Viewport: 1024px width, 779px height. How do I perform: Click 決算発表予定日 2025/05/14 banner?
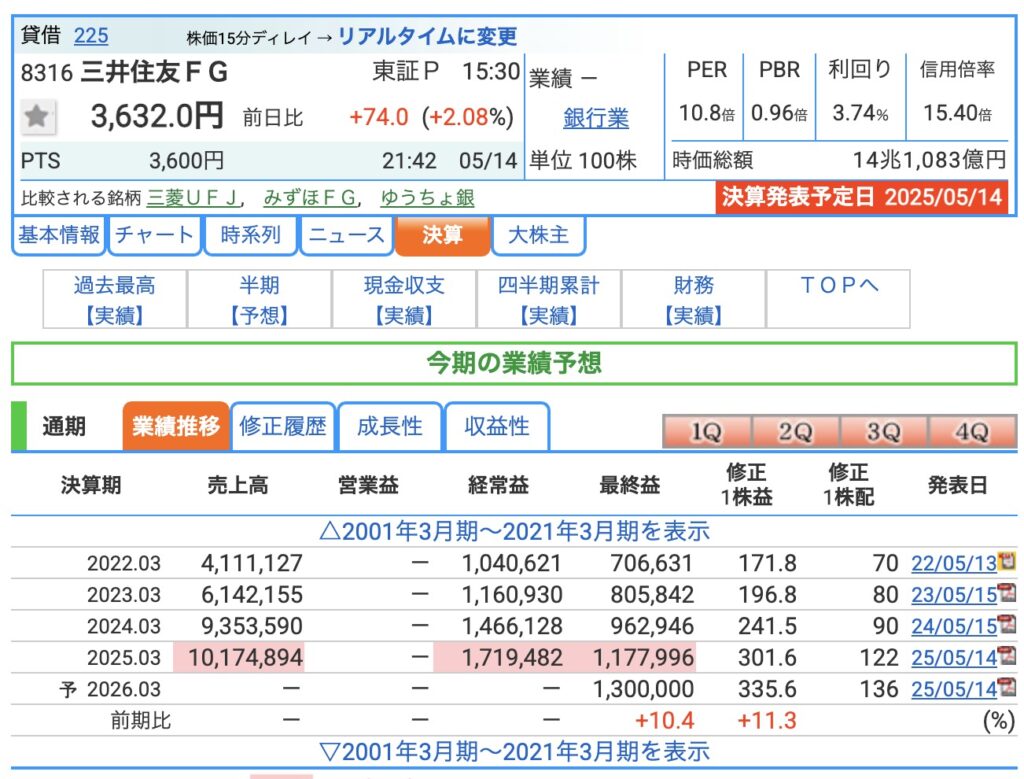[862, 197]
